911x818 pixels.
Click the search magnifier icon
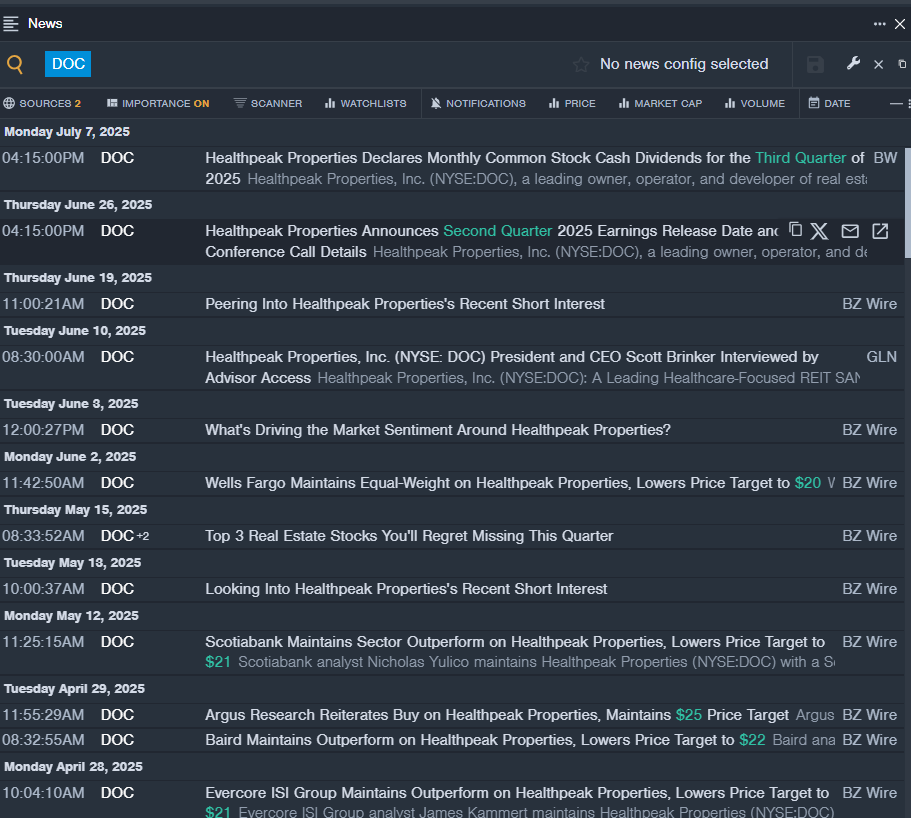[x=15, y=64]
